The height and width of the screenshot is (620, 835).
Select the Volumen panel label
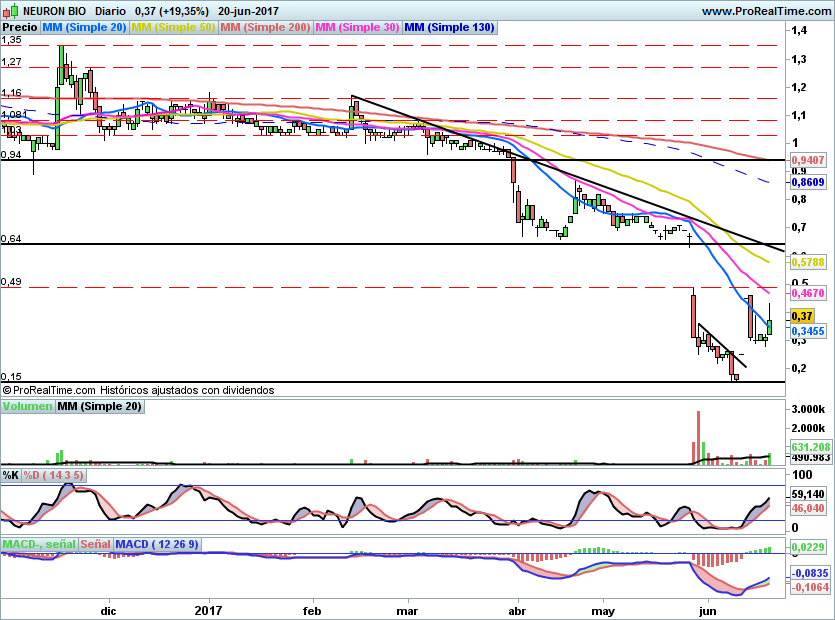[28, 406]
